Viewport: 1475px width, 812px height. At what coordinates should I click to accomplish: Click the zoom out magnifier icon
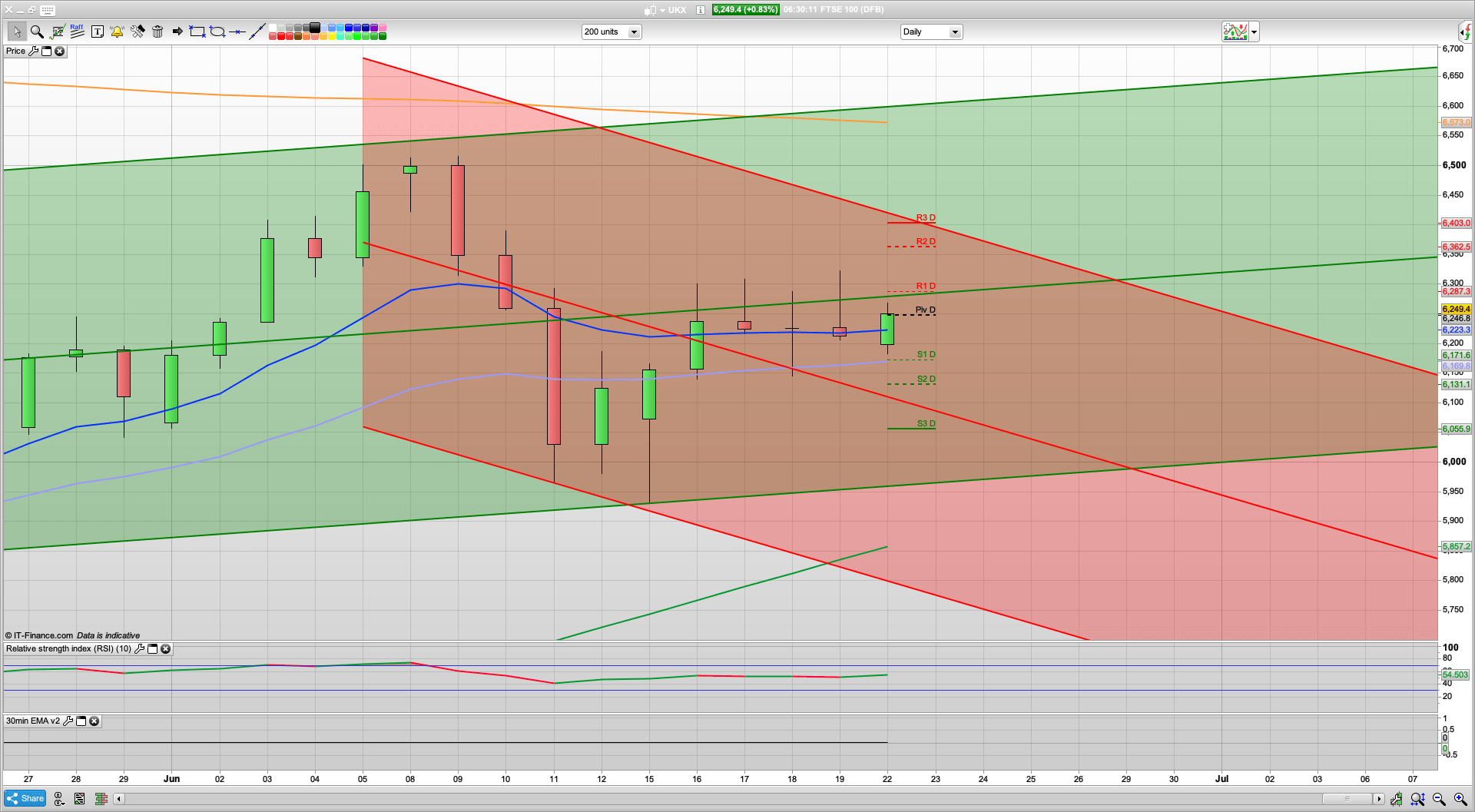1439,799
